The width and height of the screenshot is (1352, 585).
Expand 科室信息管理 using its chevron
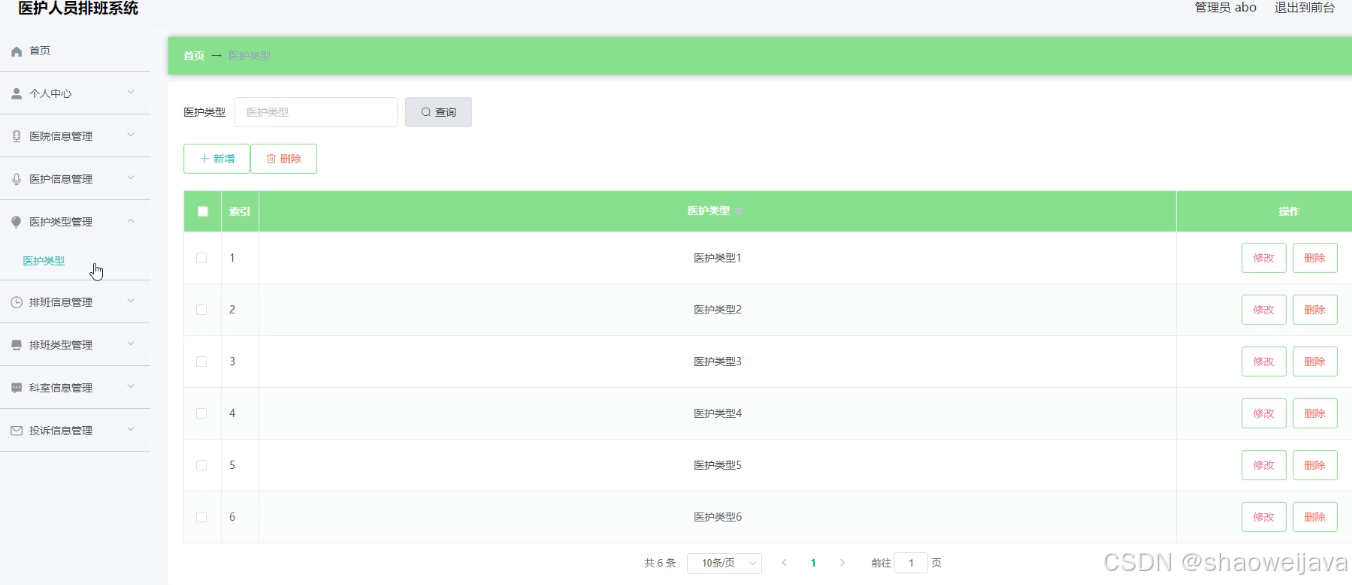[x=131, y=387]
